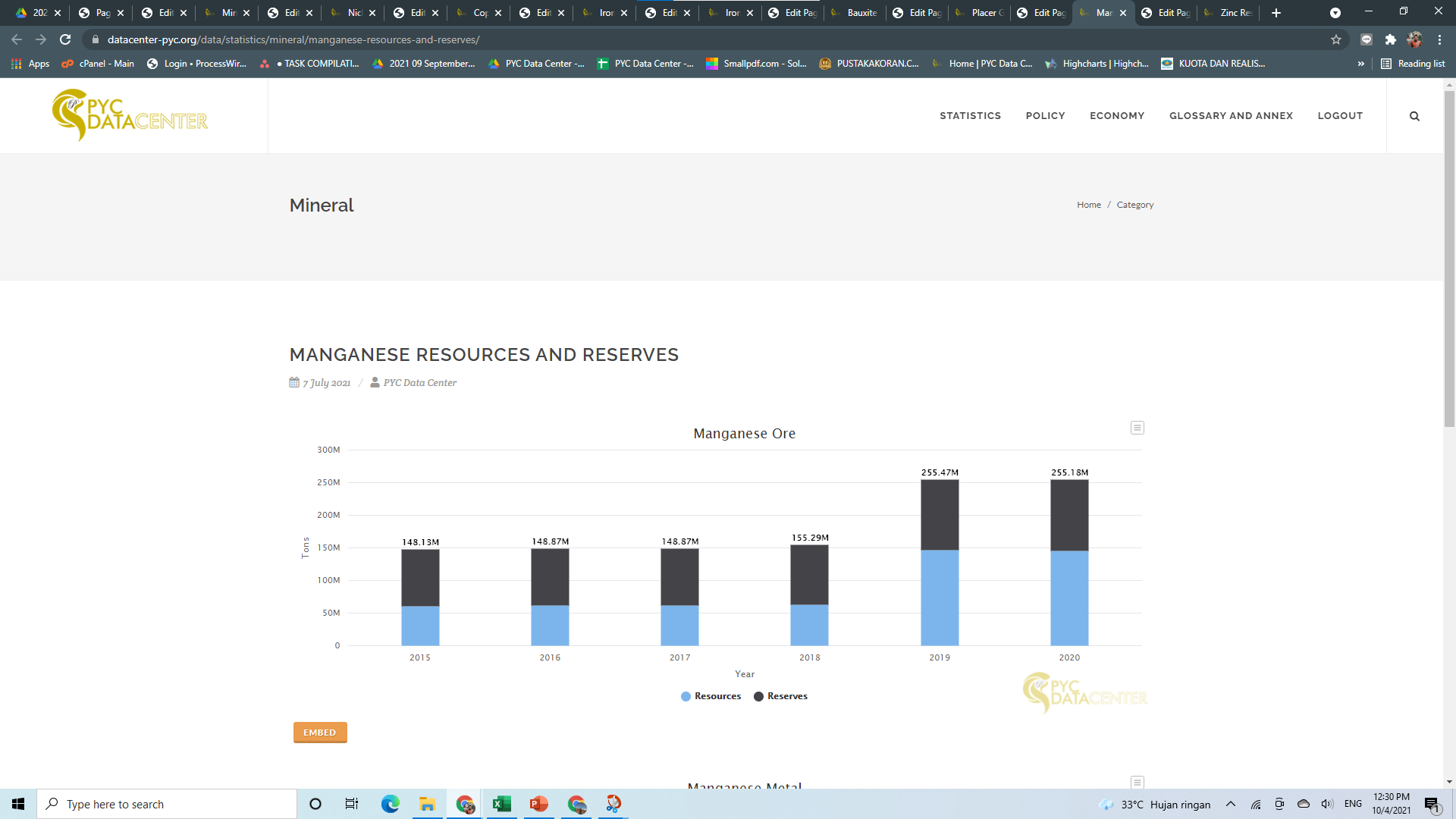Open Windows Start menu
The height and width of the screenshot is (819, 1456).
tap(18, 804)
